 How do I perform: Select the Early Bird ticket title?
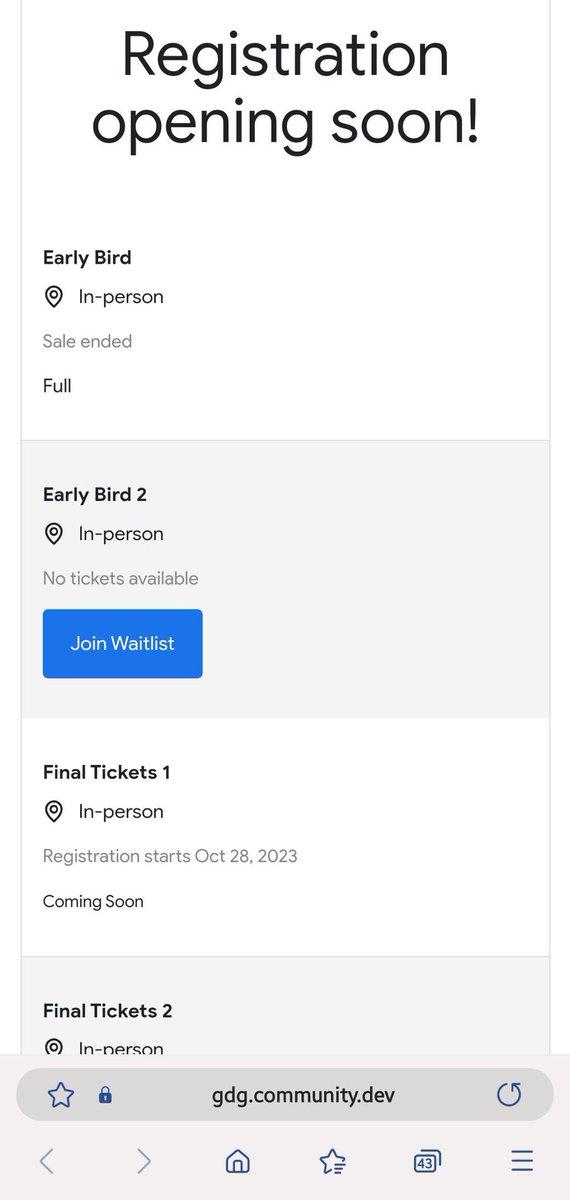pos(87,258)
